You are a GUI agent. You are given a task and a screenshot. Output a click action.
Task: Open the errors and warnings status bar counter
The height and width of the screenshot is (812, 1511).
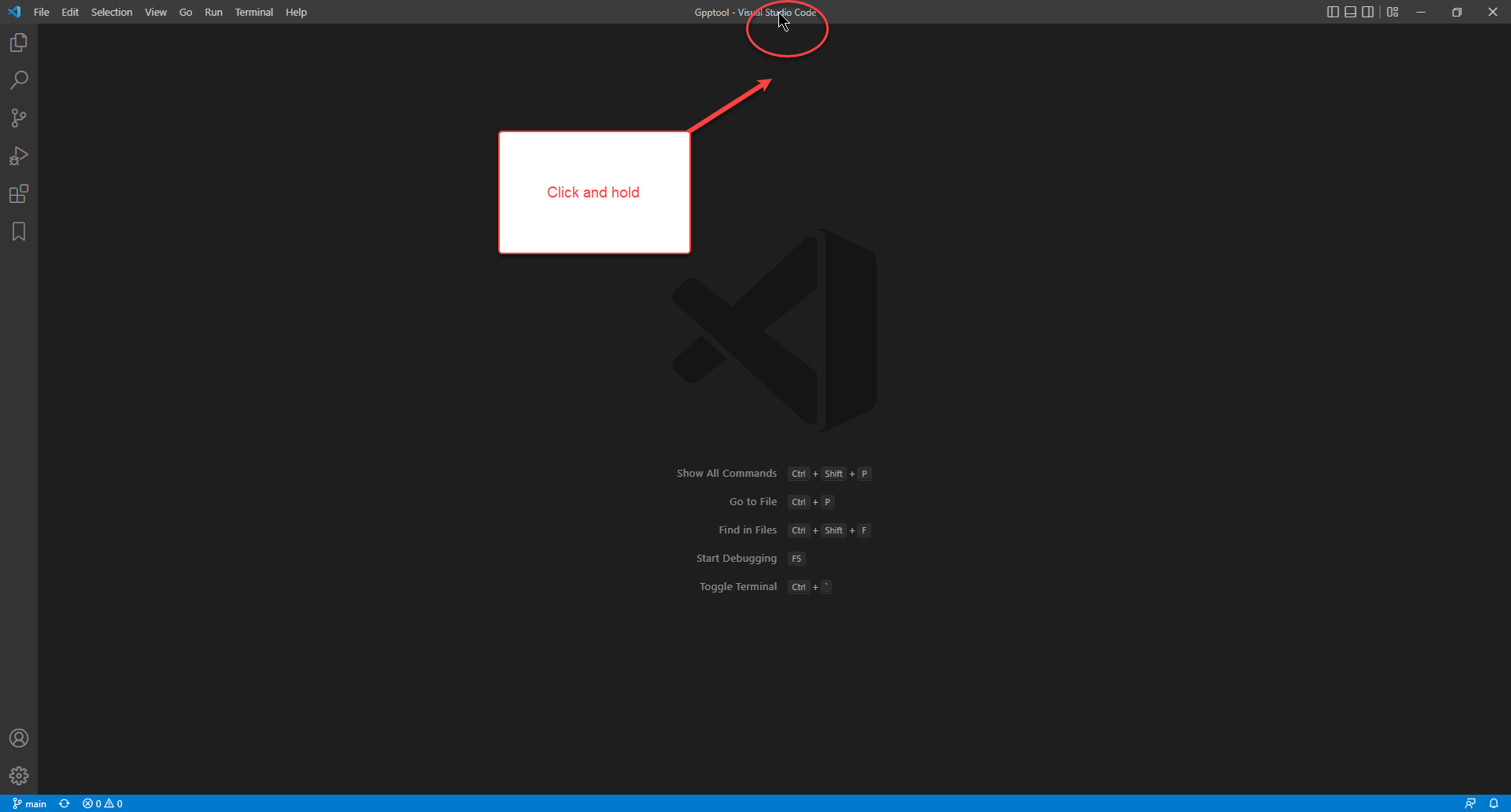102,803
